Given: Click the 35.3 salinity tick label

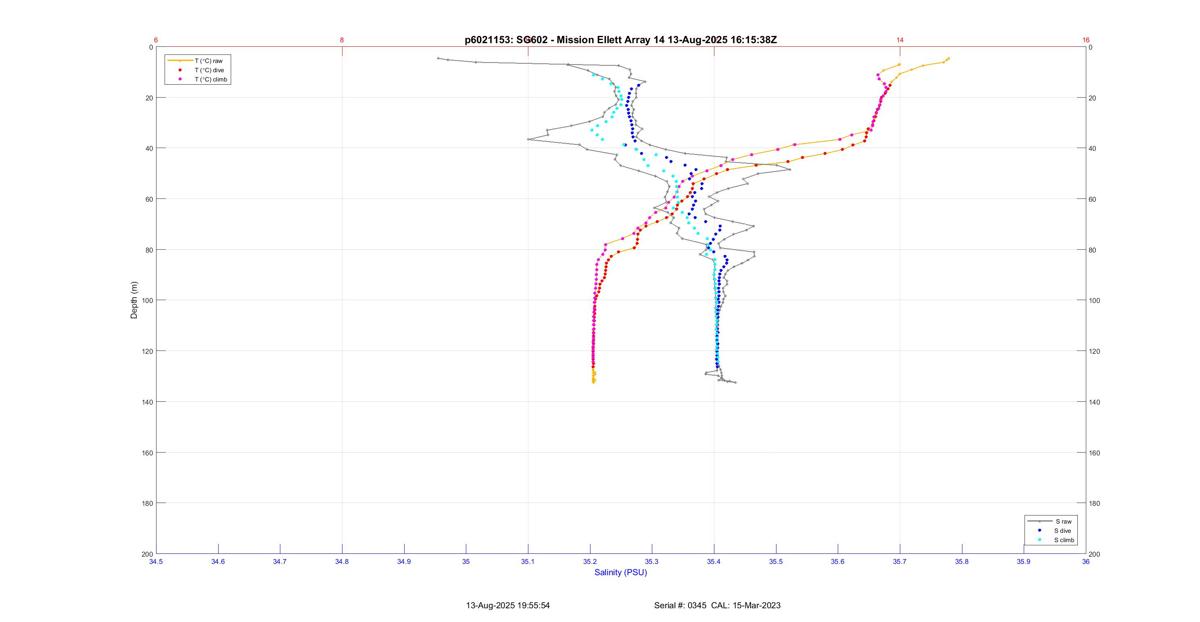Looking at the screenshot, I should pos(652,562).
